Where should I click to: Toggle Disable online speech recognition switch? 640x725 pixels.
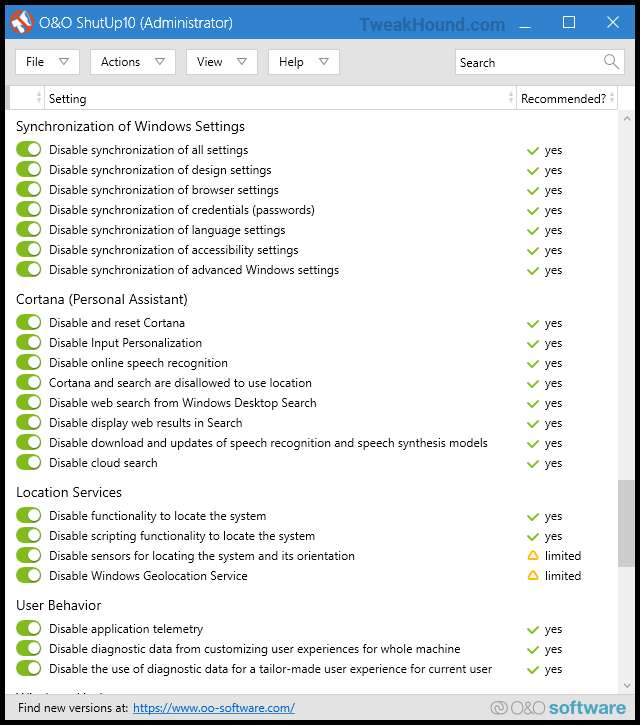click(x=29, y=362)
